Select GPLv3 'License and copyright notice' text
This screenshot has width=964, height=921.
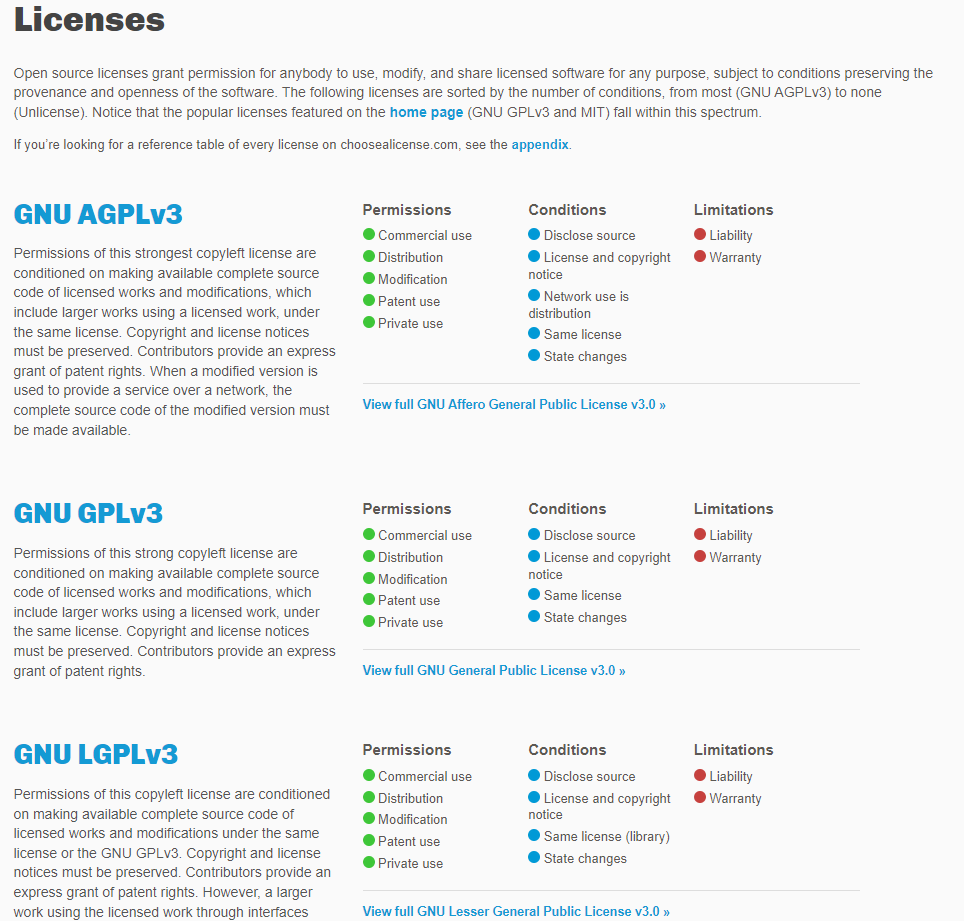pyautogui.click(x=599, y=566)
